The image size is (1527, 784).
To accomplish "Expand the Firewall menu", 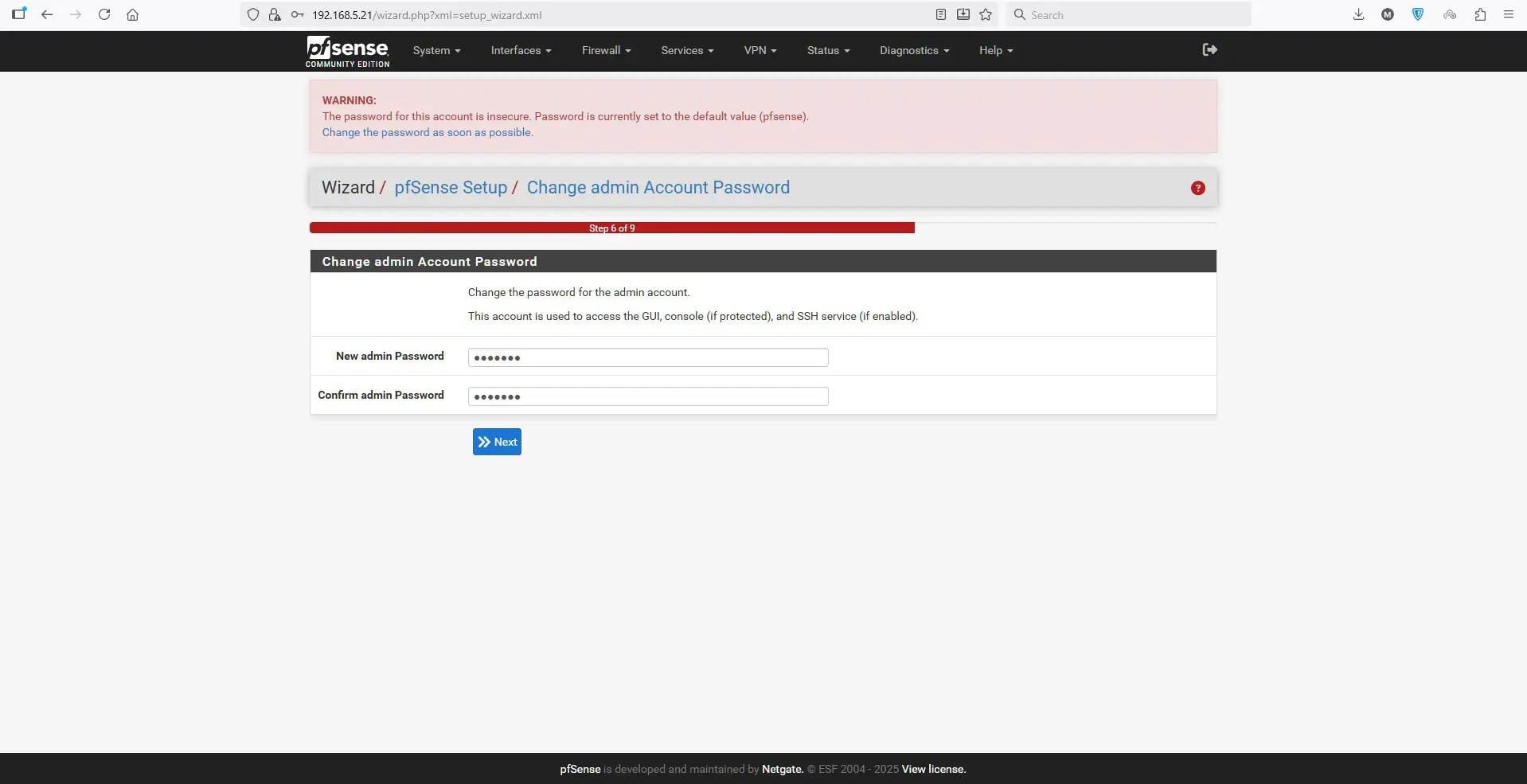I will click(606, 50).
